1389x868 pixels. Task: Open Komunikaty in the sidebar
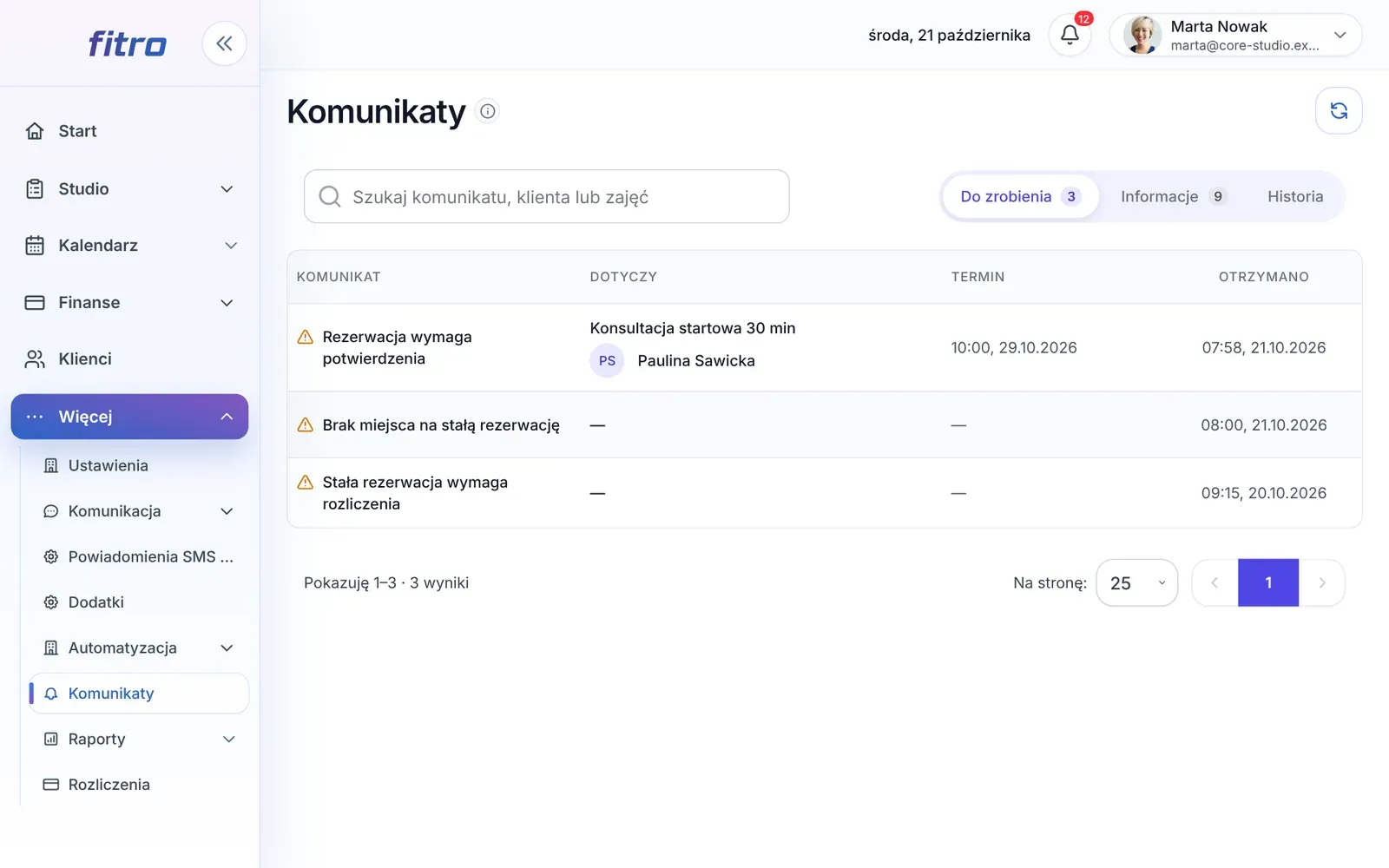click(139, 694)
